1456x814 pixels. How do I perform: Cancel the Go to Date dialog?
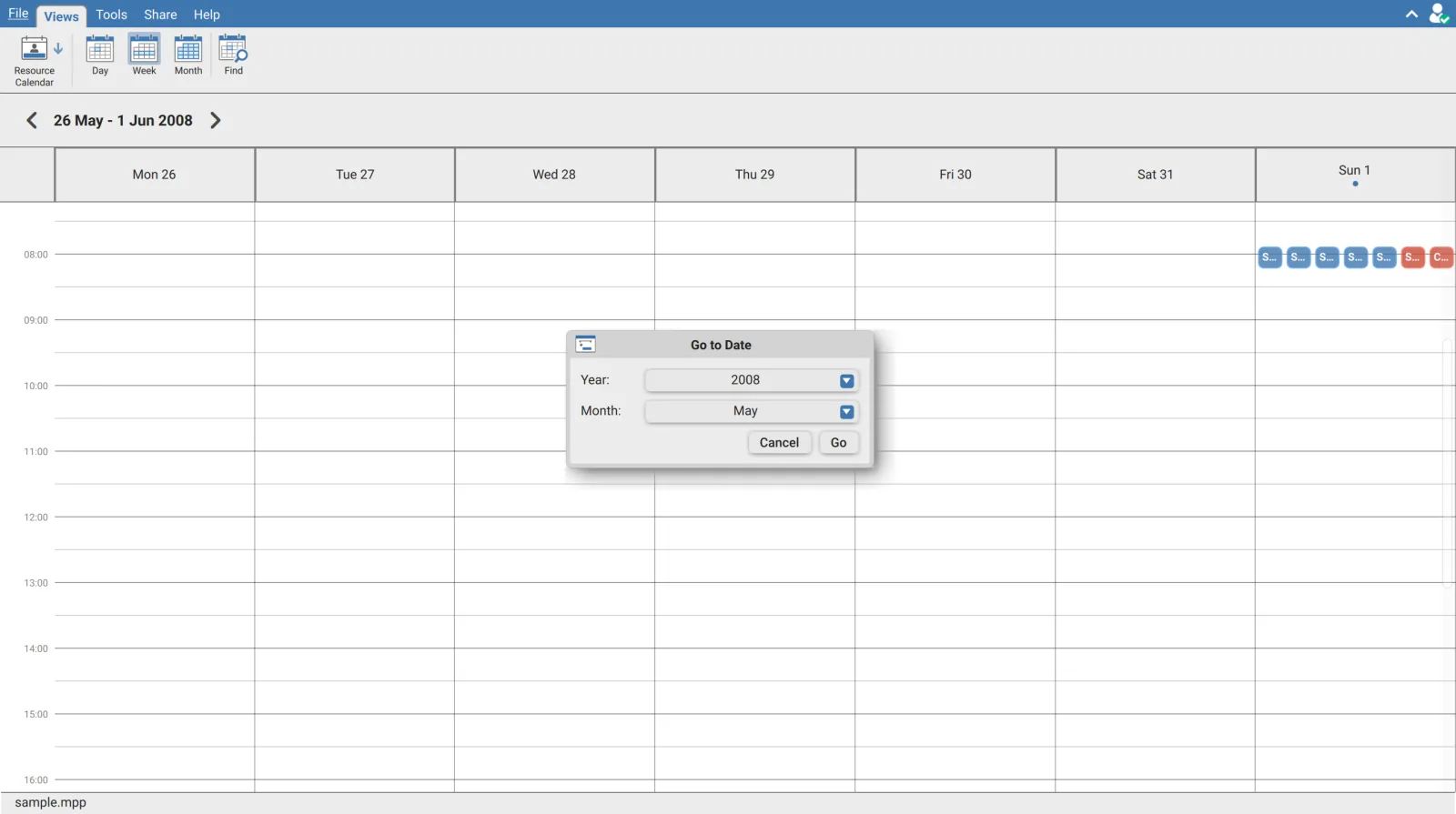point(779,443)
